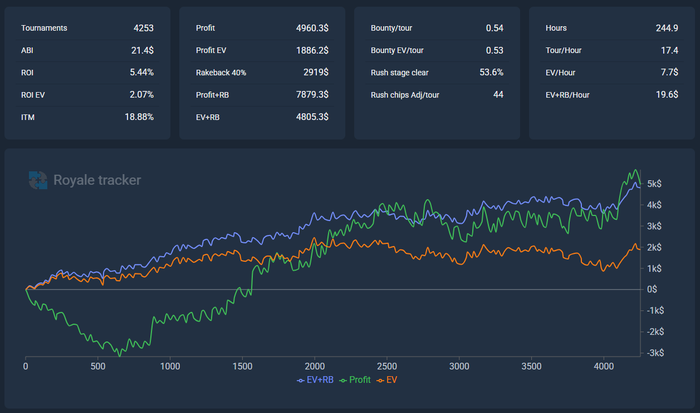Click the Profit+RB value 7879.3$

(x=312, y=95)
